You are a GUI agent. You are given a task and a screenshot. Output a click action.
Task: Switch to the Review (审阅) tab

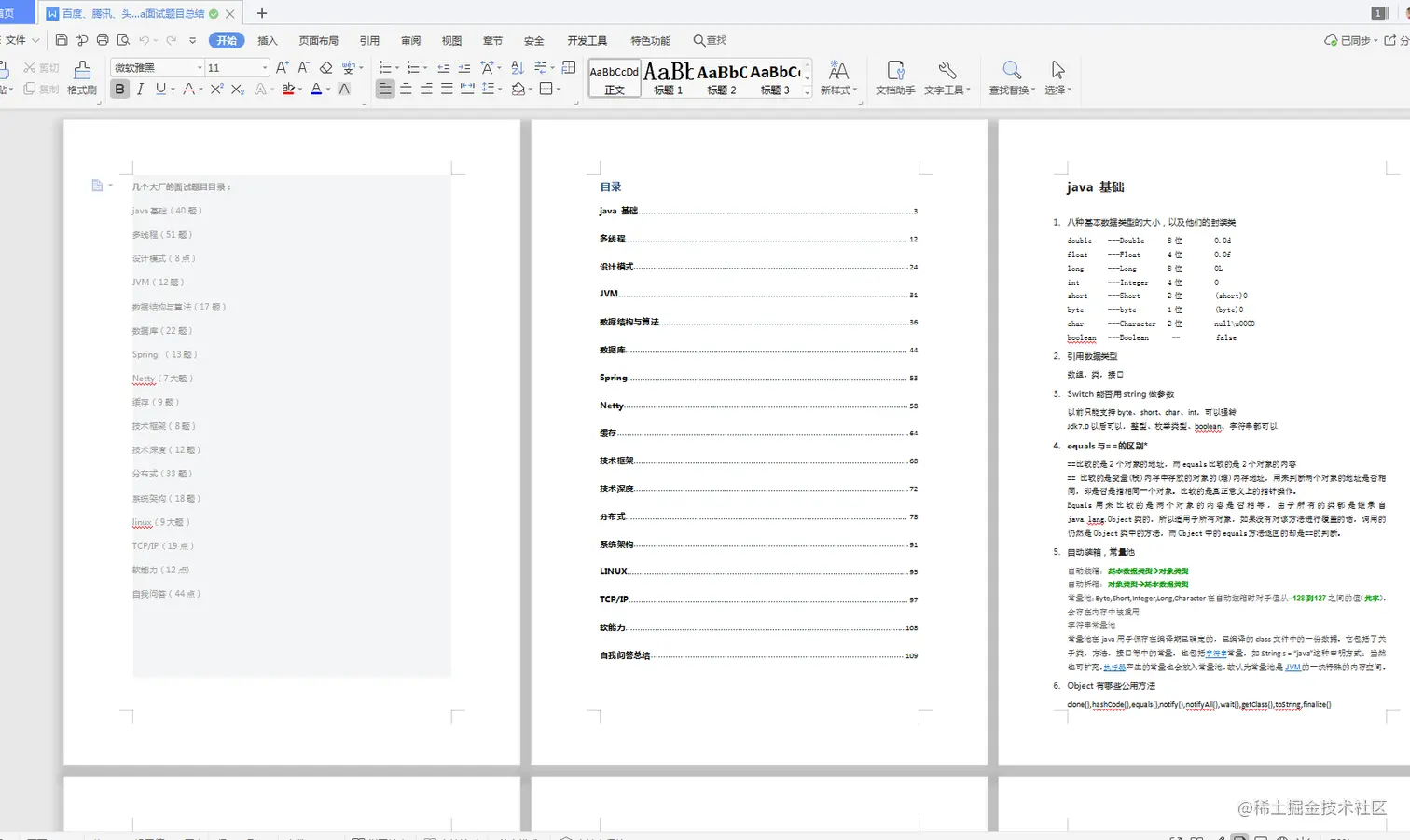coord(411,40)
